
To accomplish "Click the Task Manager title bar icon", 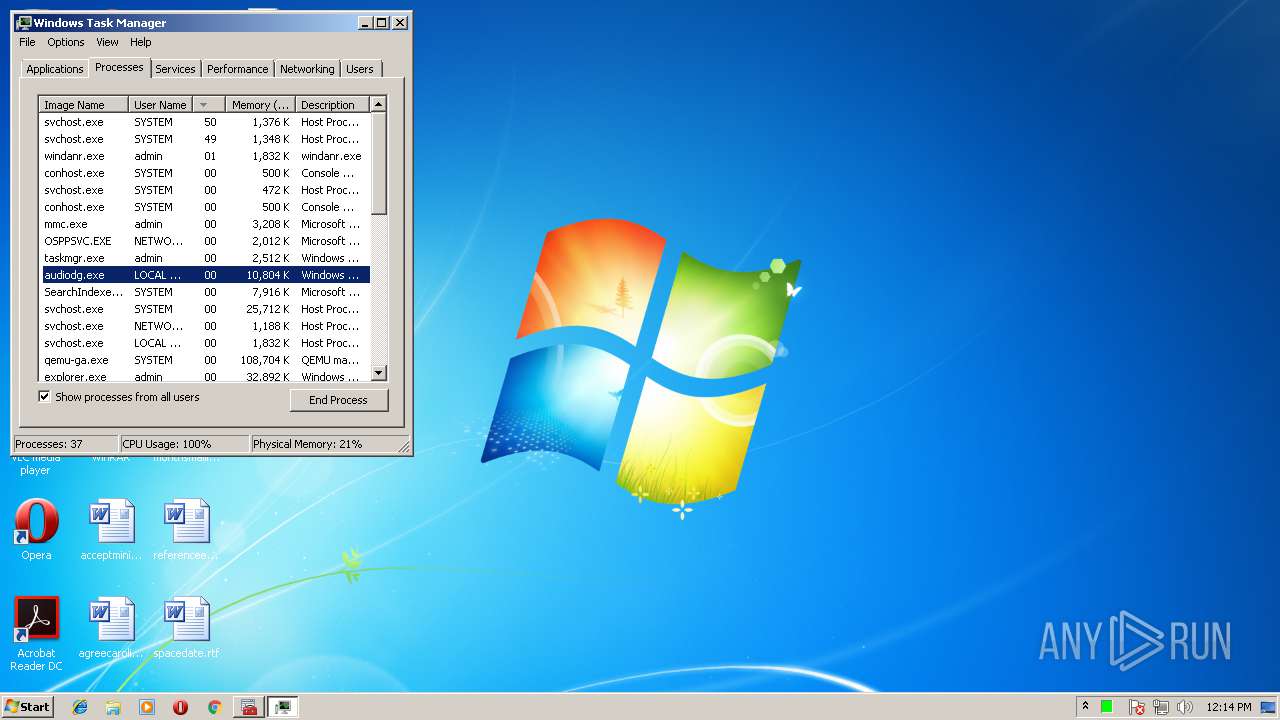I will 24,22.
